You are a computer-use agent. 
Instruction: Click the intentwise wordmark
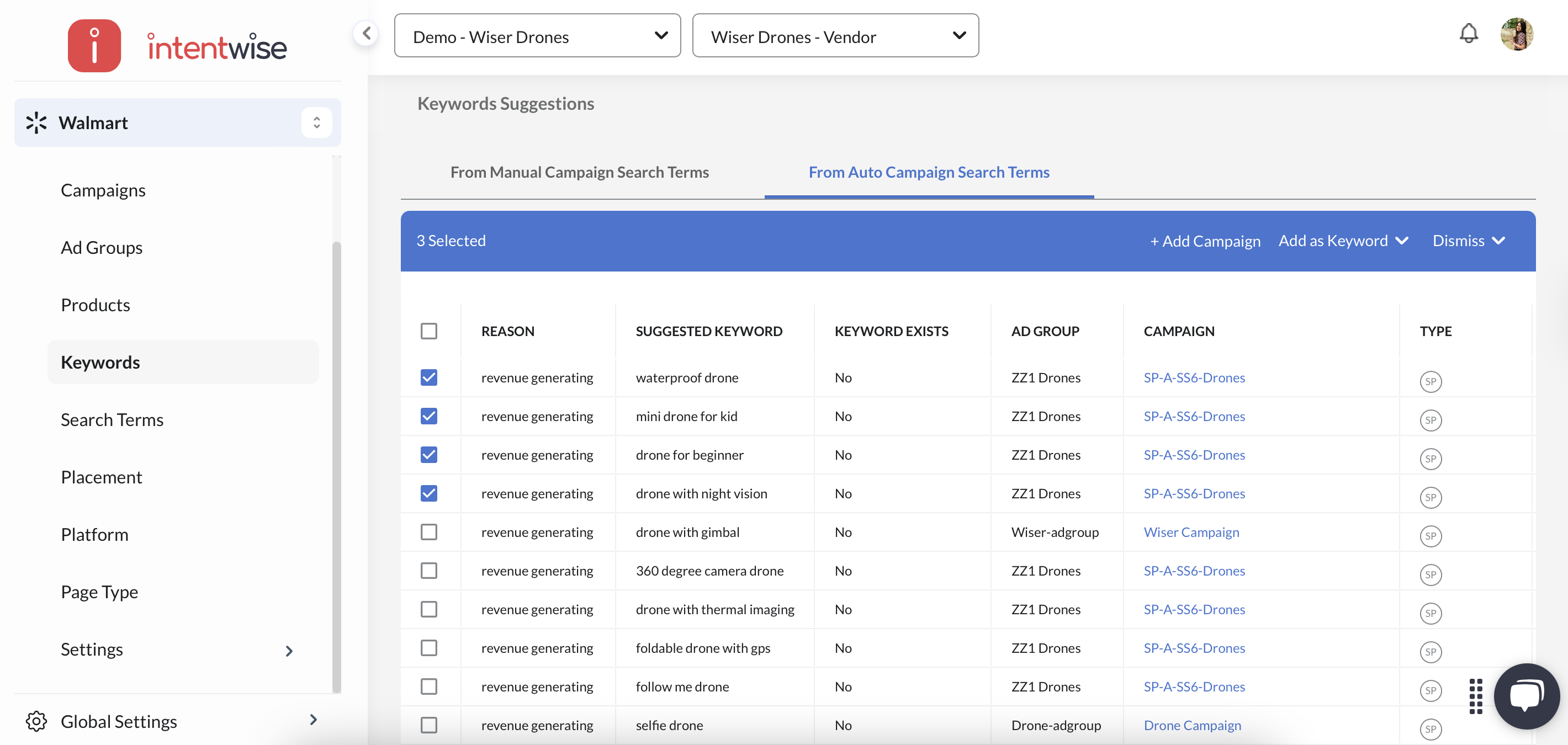tap(216, 46)
